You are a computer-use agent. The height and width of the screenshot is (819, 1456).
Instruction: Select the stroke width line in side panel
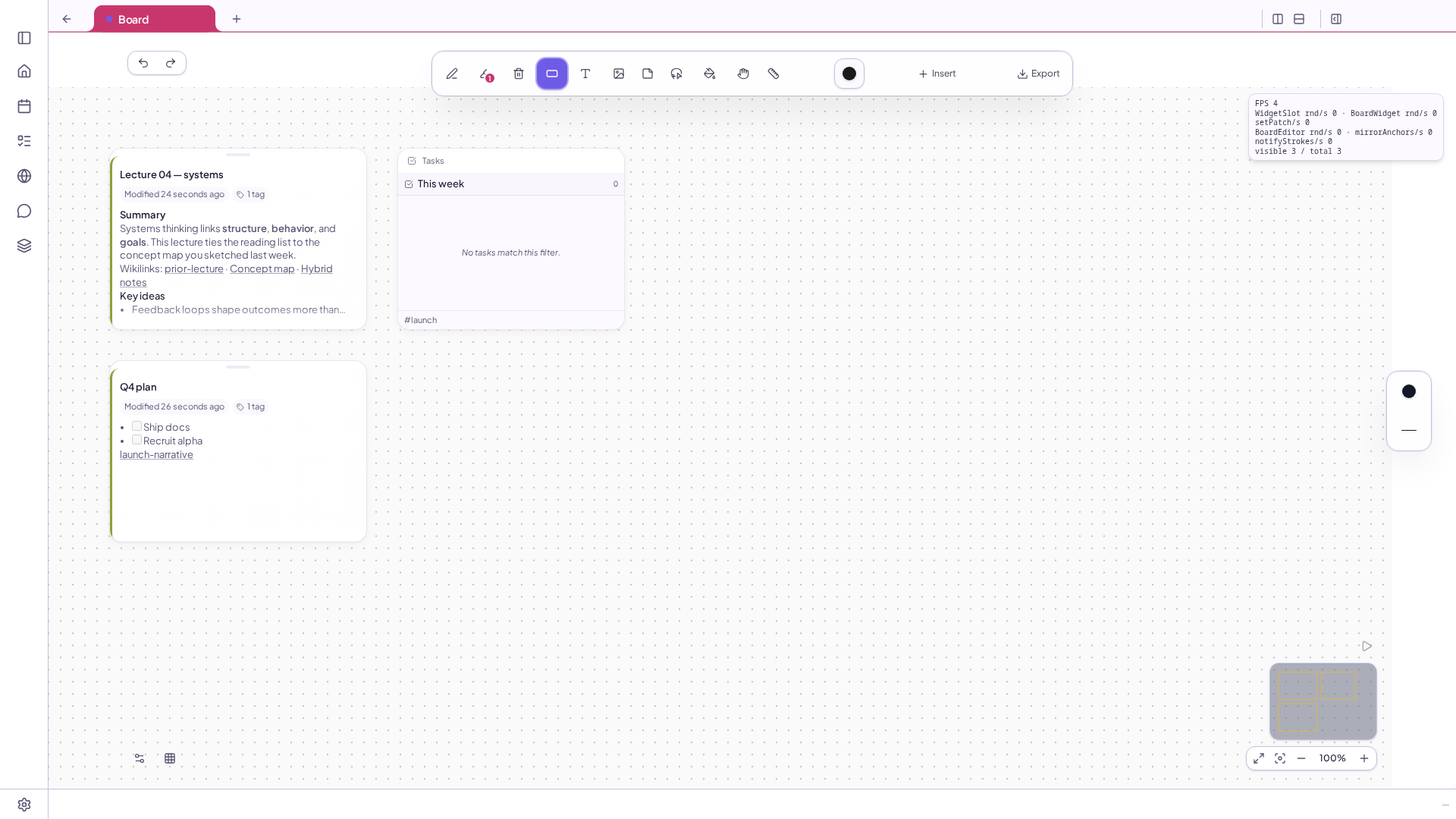click(x=1409, y=430)
